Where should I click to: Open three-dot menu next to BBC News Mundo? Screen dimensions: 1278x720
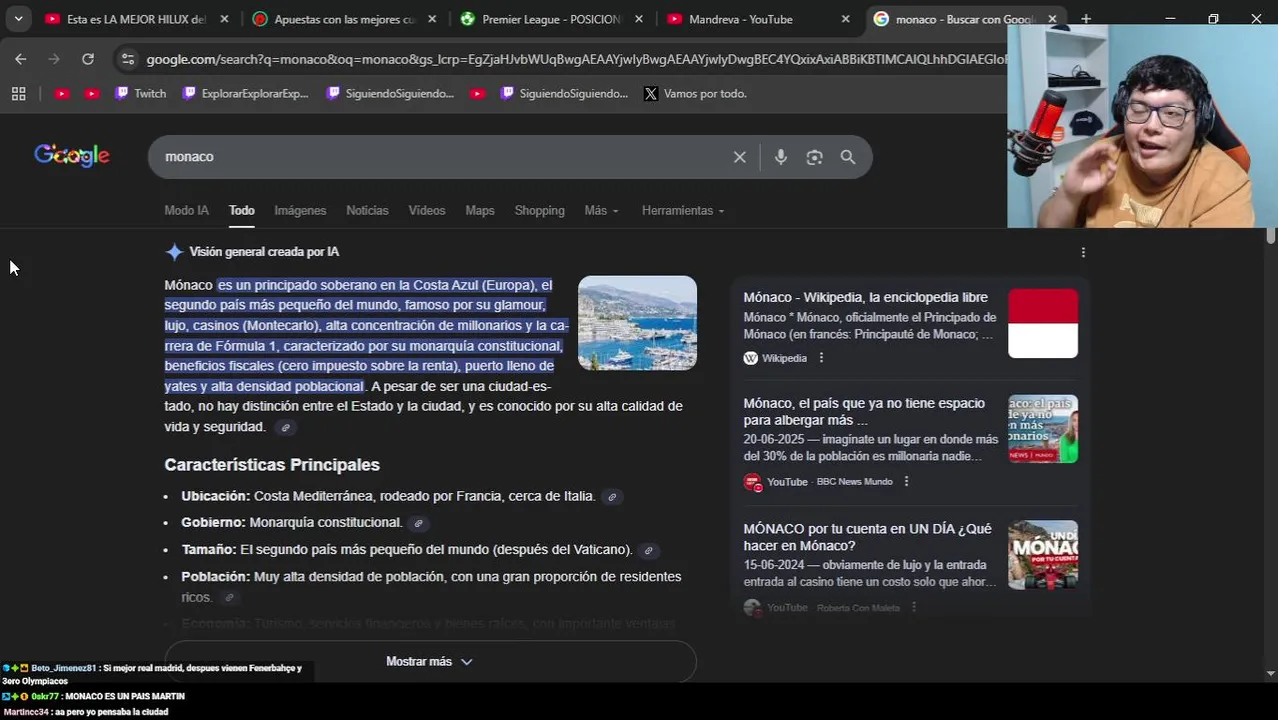(906, 482)
